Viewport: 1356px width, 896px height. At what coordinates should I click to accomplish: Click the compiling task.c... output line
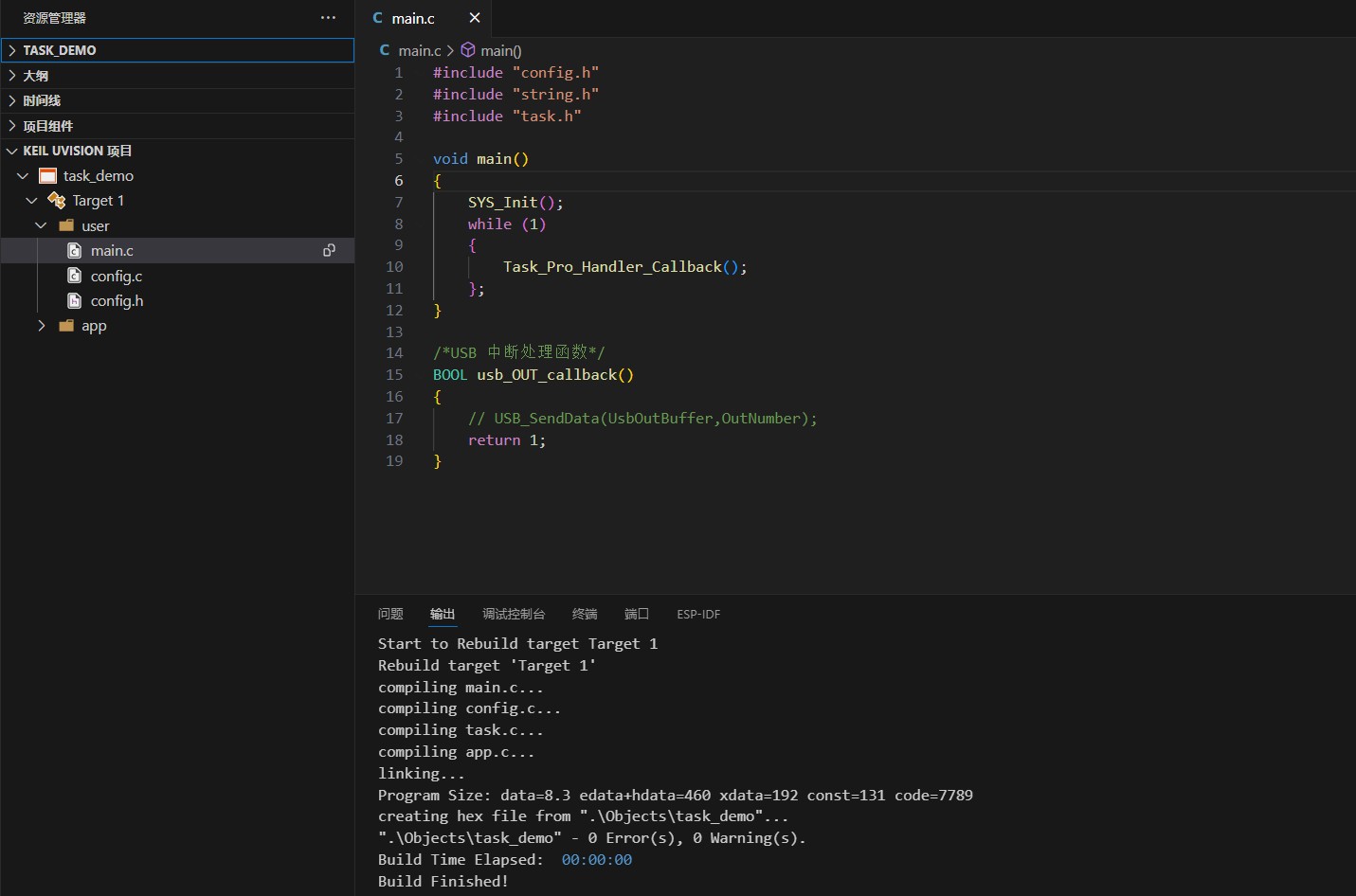point(461,730)
